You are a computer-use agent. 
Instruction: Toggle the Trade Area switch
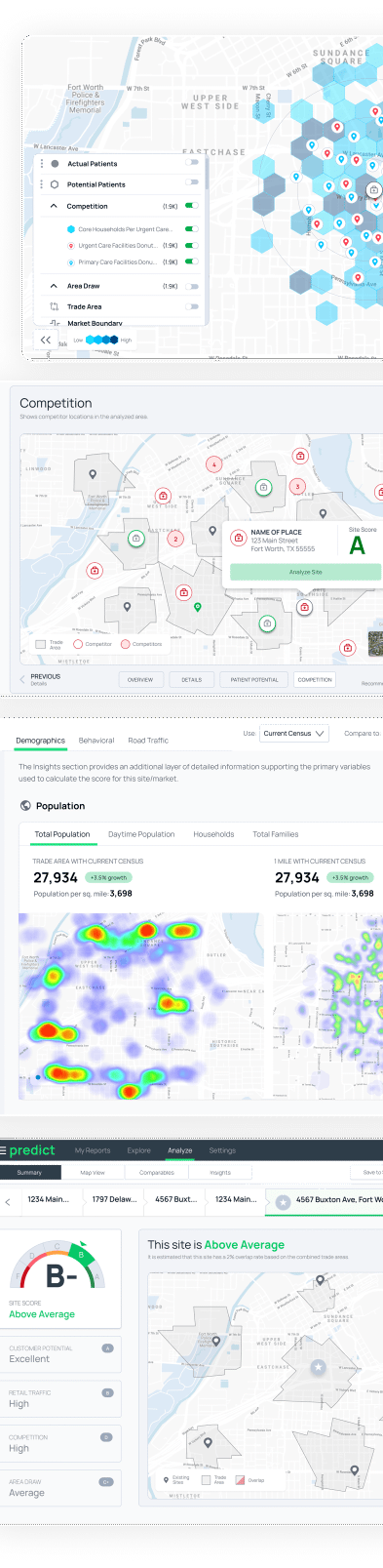[x=193, y=306]
